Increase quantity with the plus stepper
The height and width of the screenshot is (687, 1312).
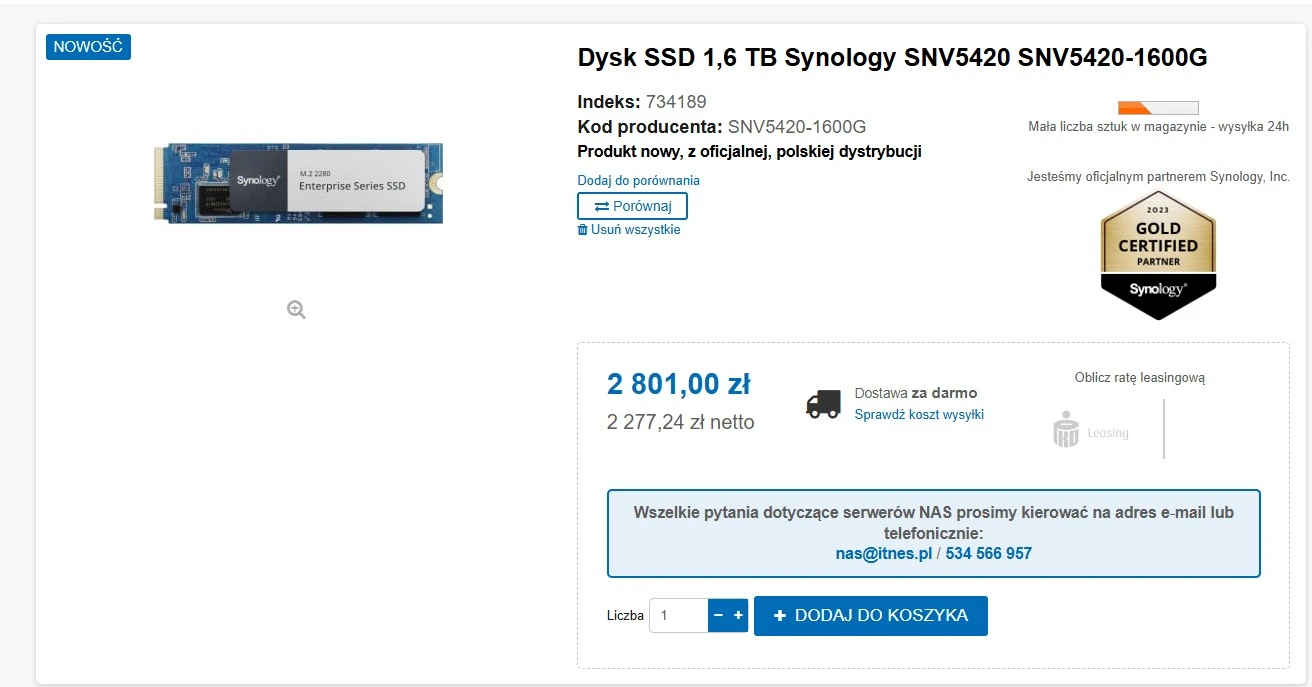pos(738,615)
